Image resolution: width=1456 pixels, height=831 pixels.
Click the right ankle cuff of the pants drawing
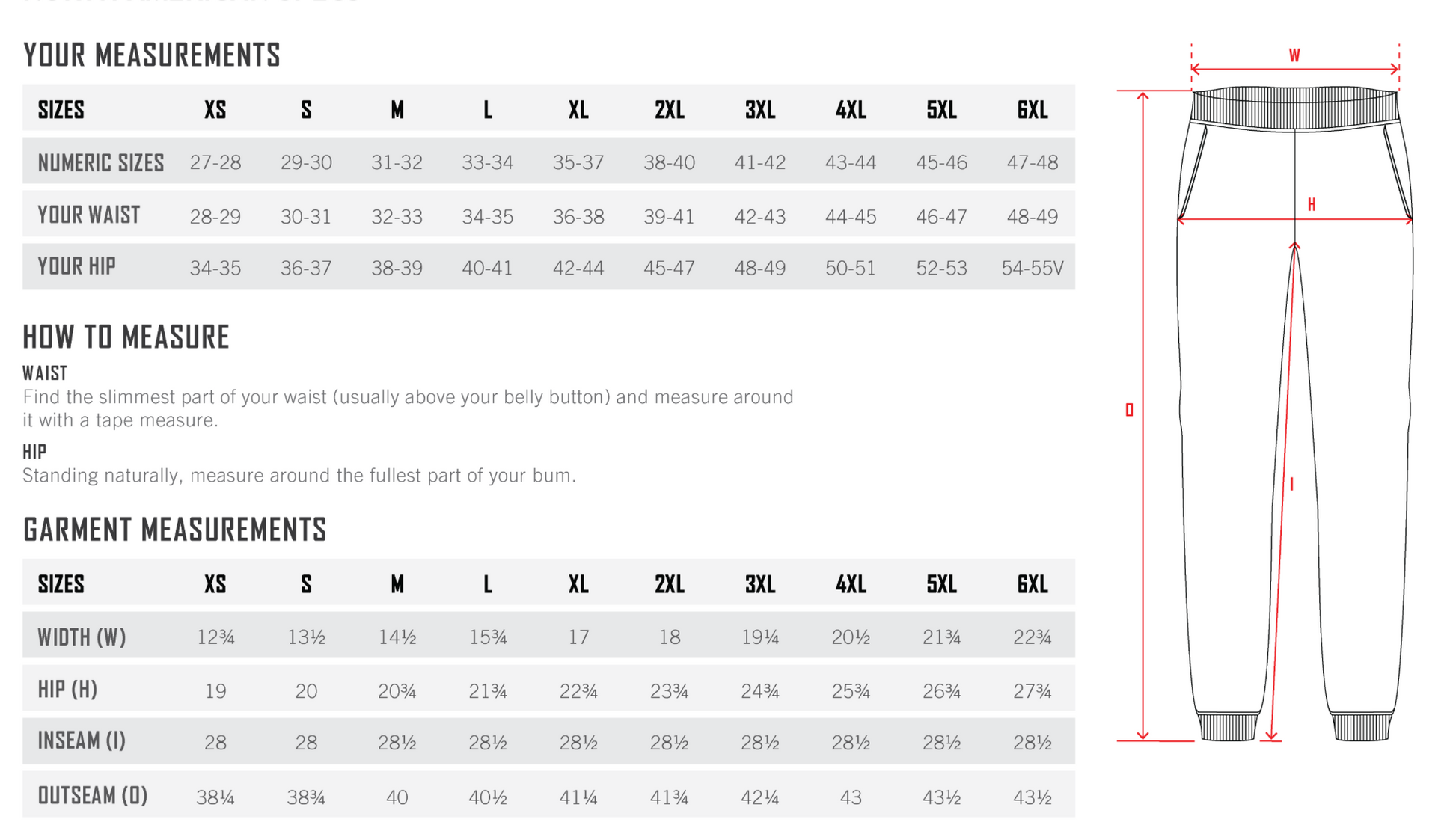click(1362, 726)
